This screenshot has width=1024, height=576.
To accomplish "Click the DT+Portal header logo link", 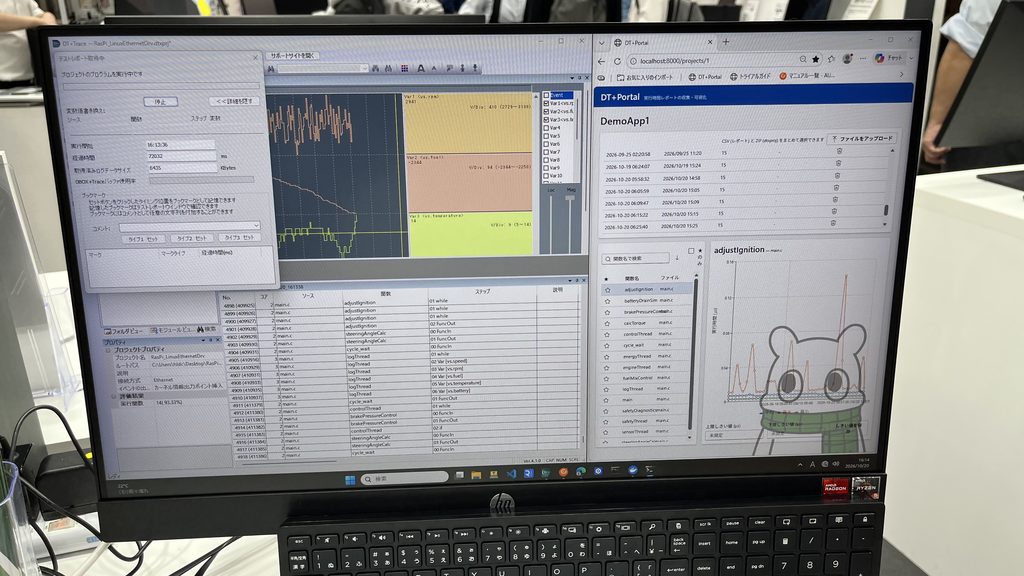I will (620, 97).
